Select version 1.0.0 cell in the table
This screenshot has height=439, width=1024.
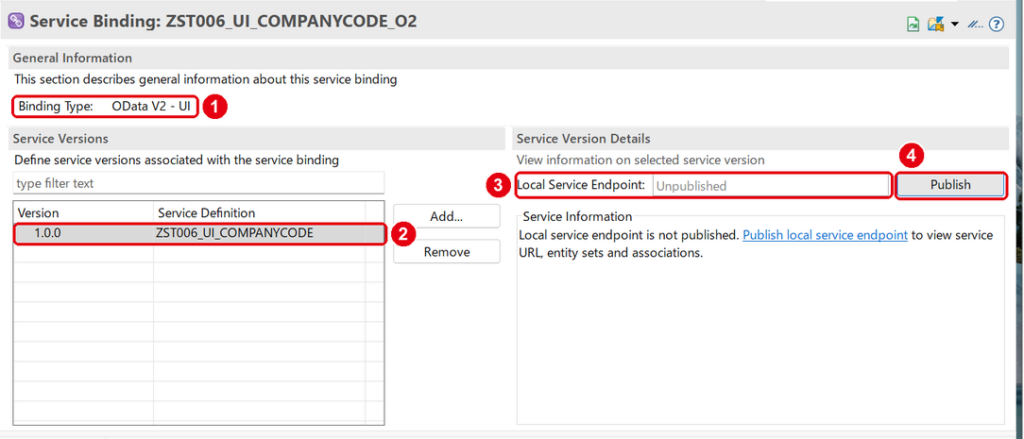pyautogui.click(x=84, y=233)
